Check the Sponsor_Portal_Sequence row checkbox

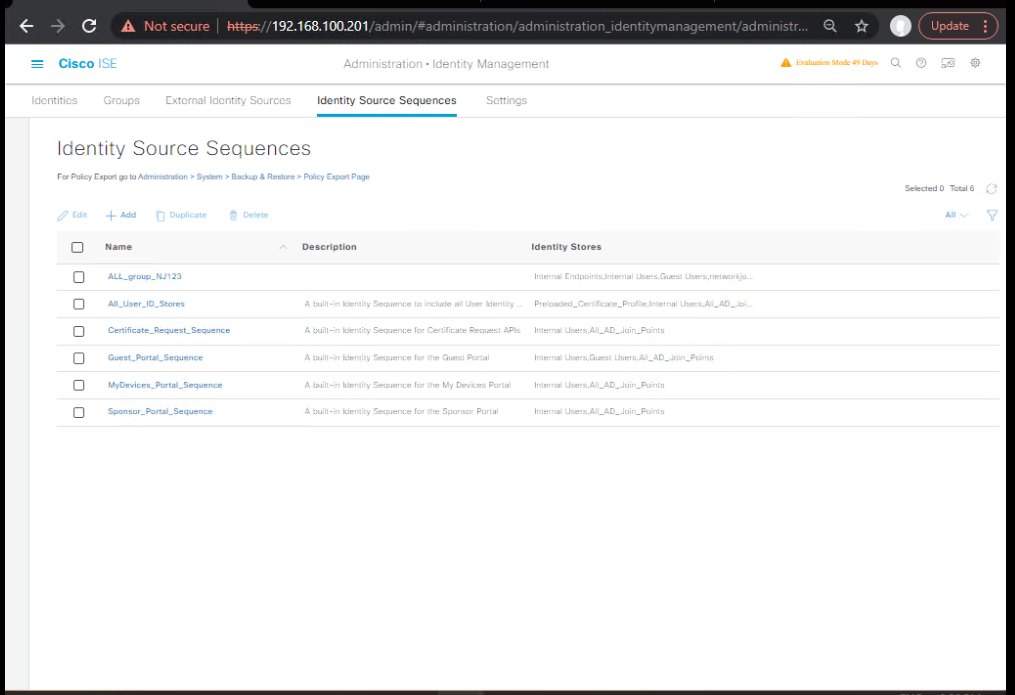click(x=78, y=412)
